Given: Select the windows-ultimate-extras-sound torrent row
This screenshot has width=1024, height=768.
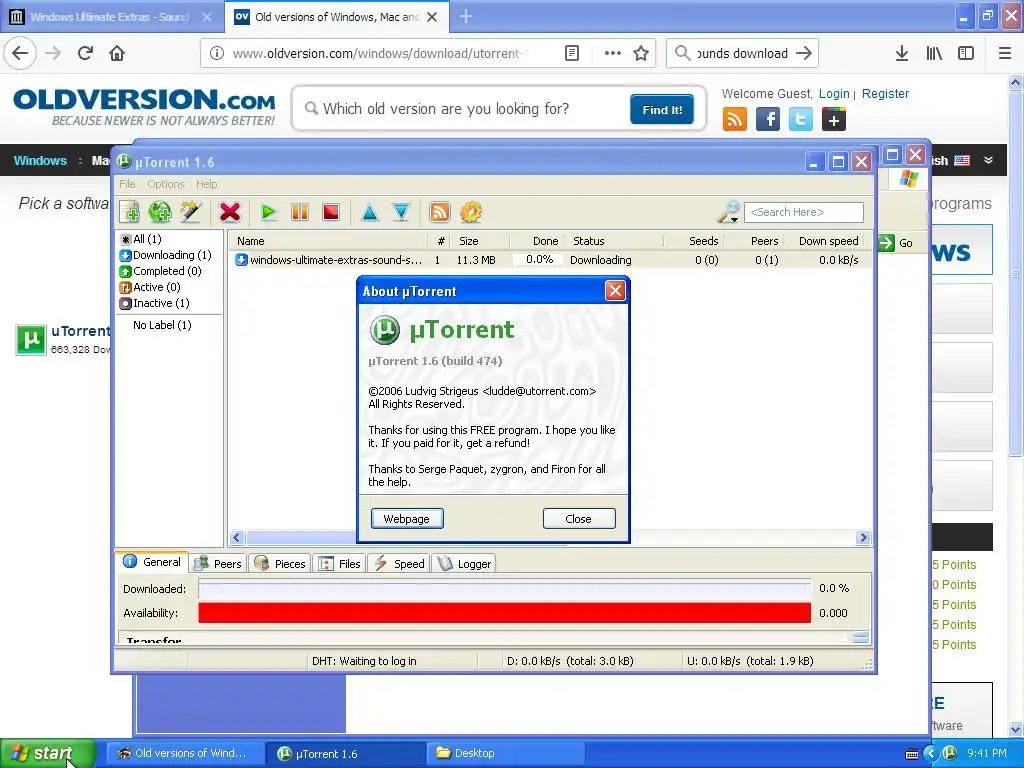Looking at the screenshot, I should (x=549, y=260).
